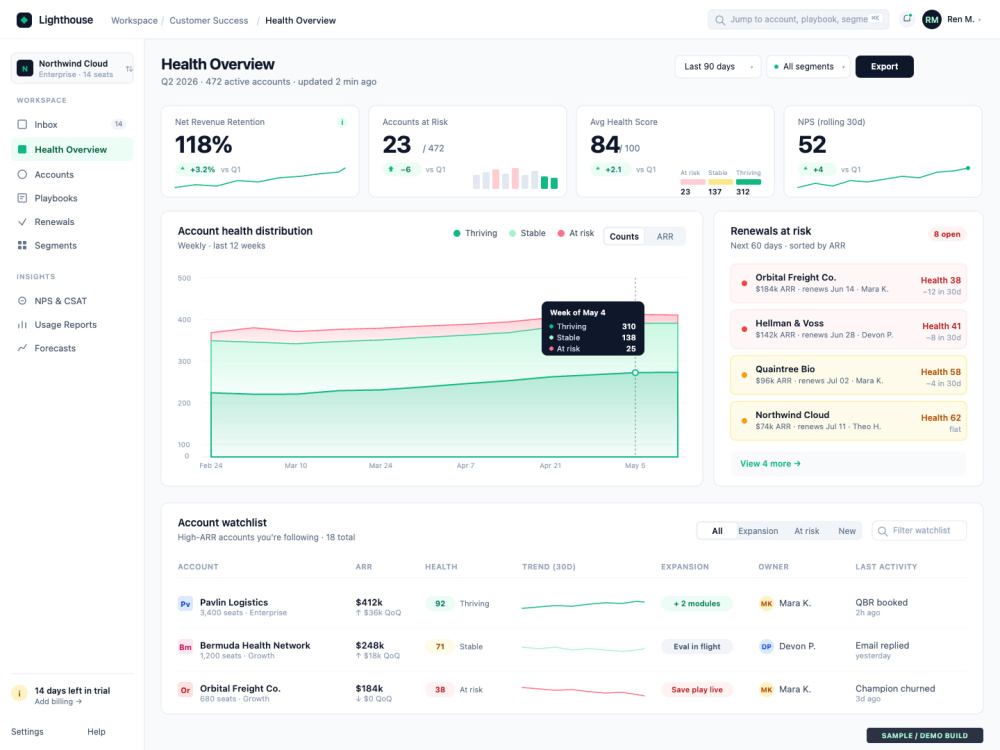Open Help in the sidebar footer

coord(96,732)
